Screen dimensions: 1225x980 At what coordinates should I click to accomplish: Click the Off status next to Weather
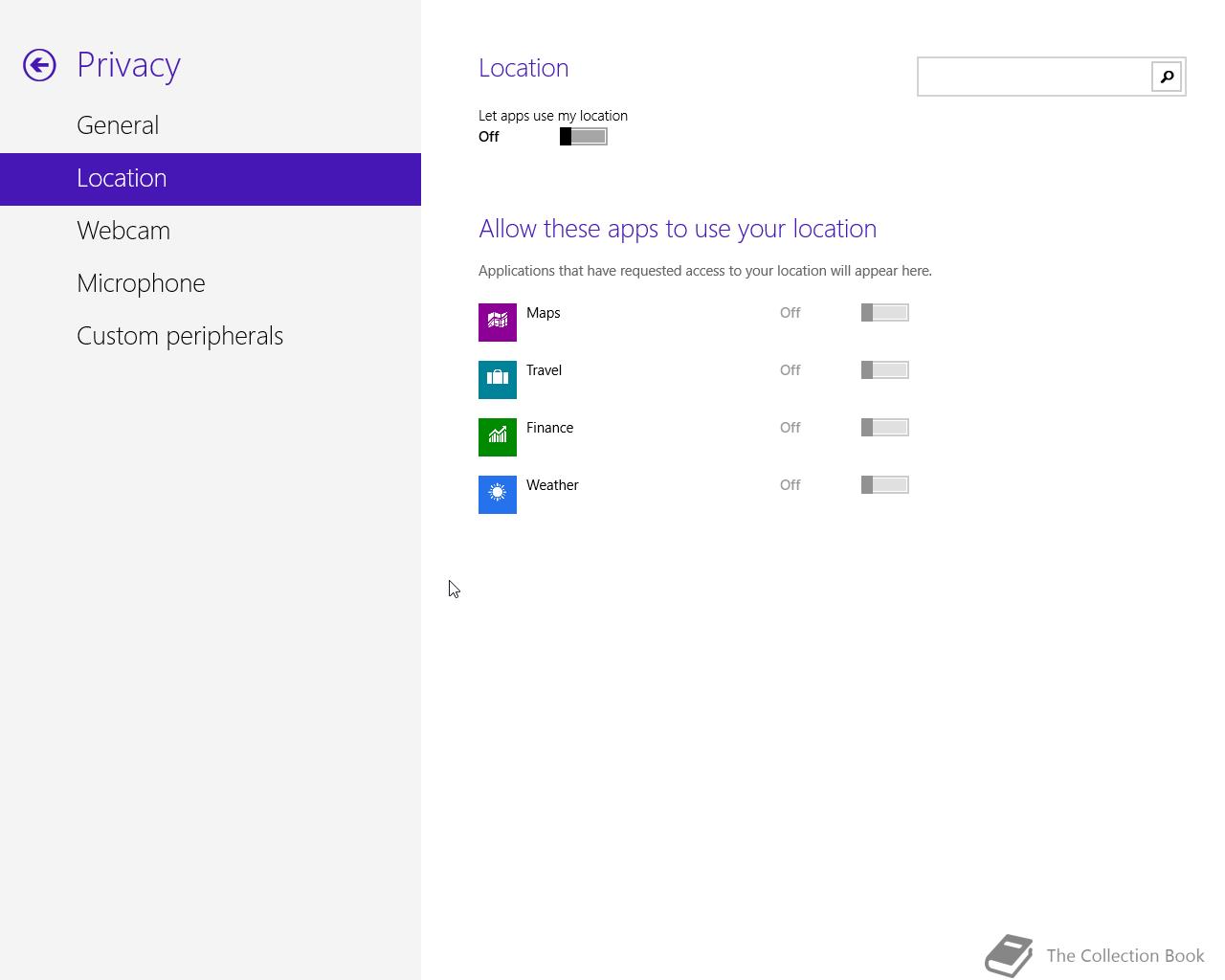pos(790,485)
